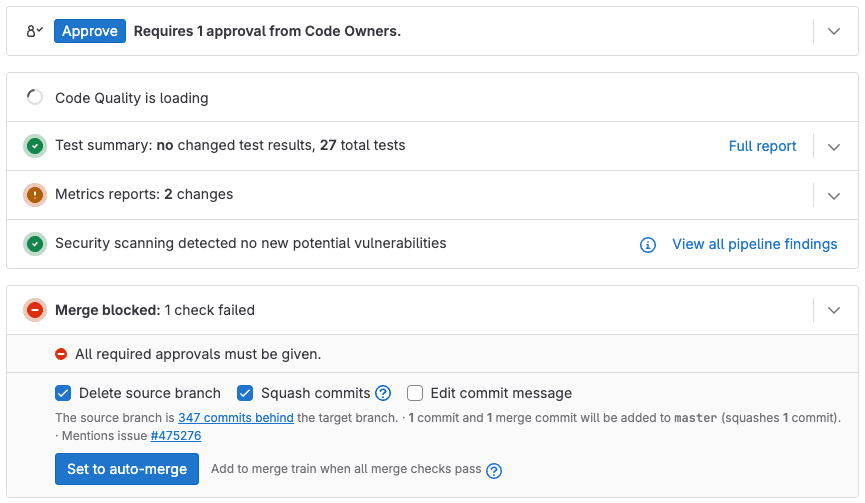Open the Full report link

point(762,146)
